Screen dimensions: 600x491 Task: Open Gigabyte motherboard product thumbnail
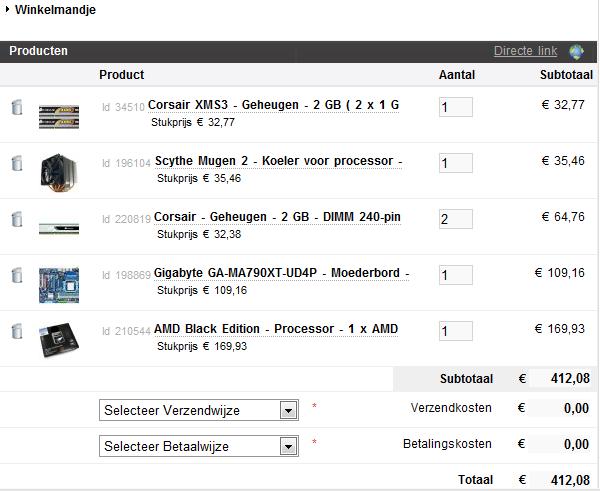(x=59, y=285)
